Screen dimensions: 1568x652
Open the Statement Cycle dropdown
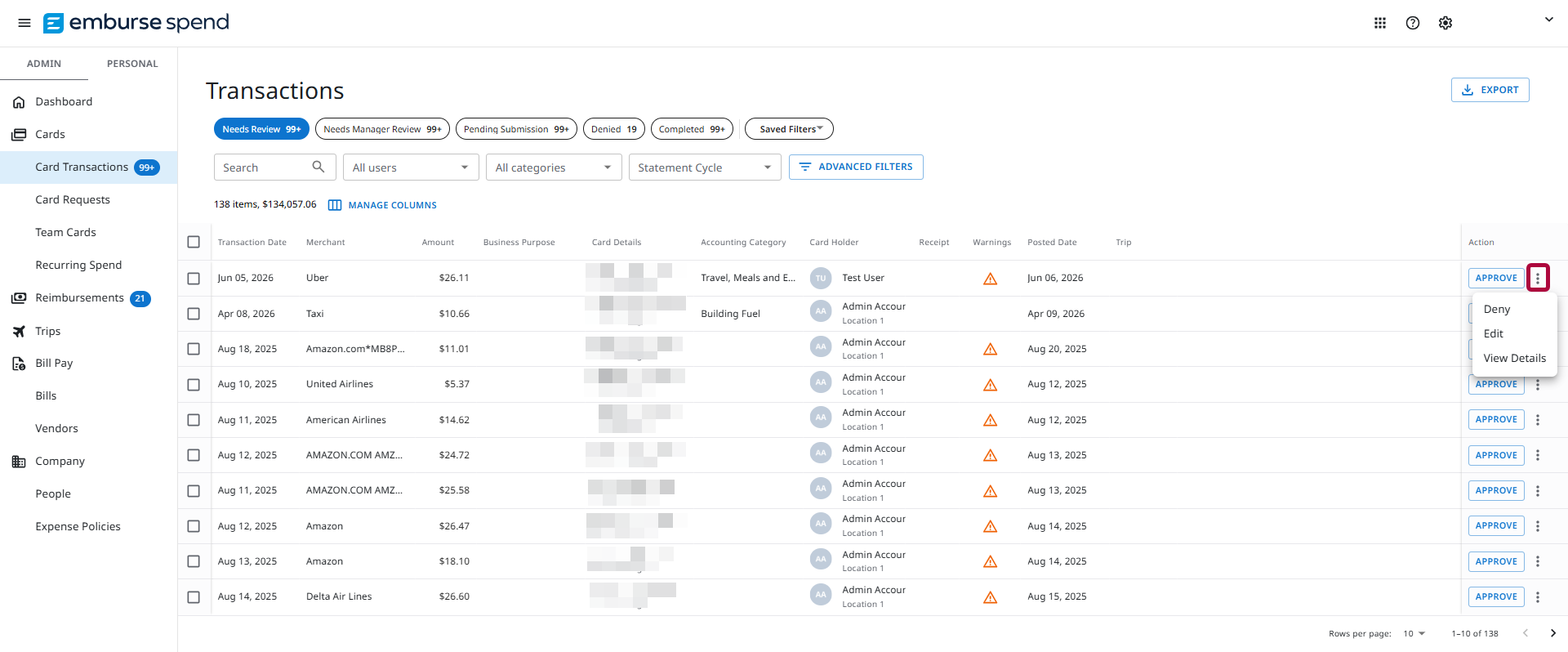[x=705, y=167]
